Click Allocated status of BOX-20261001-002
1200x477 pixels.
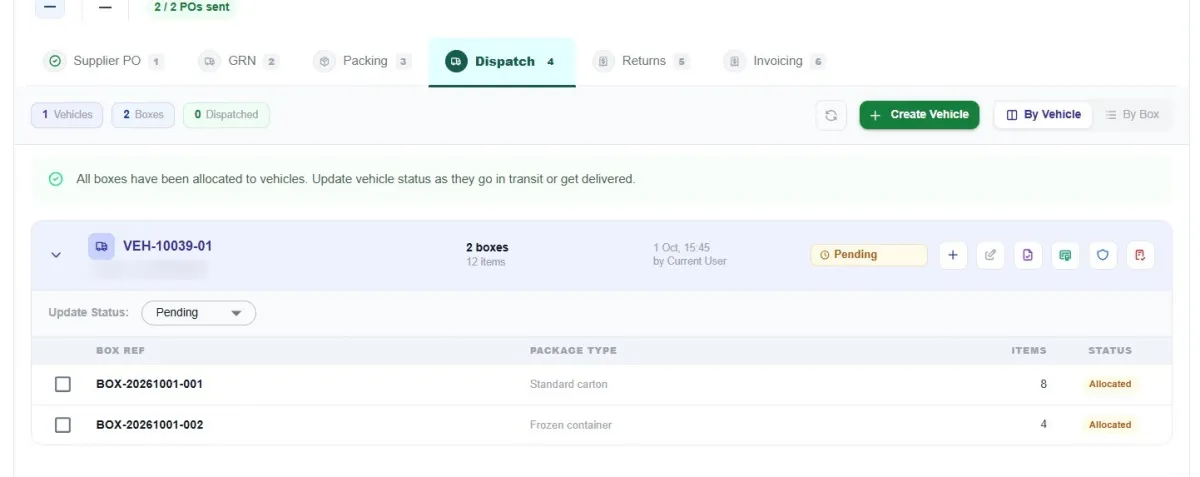1110,425
